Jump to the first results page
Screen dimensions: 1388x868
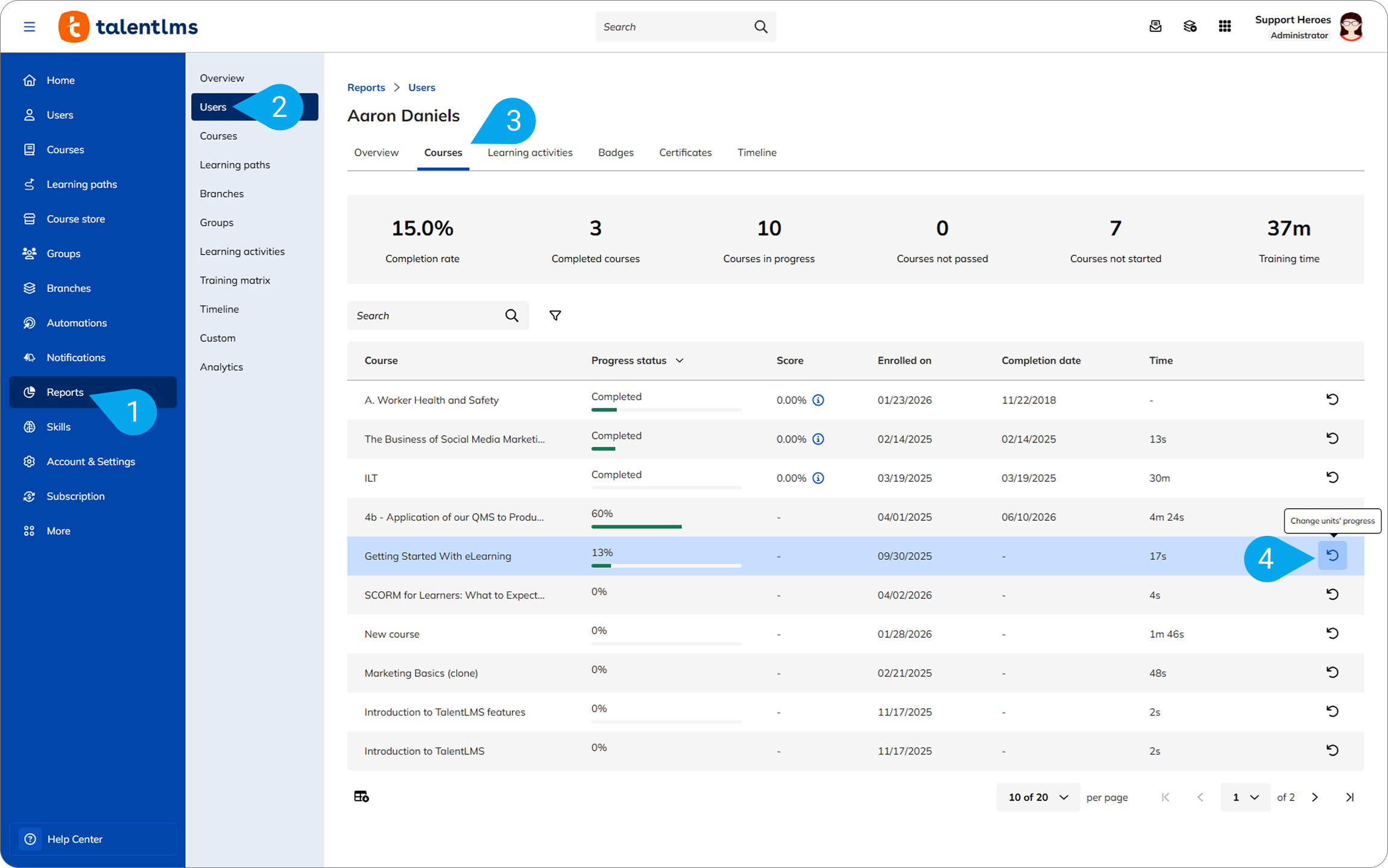coord(1166,797)
